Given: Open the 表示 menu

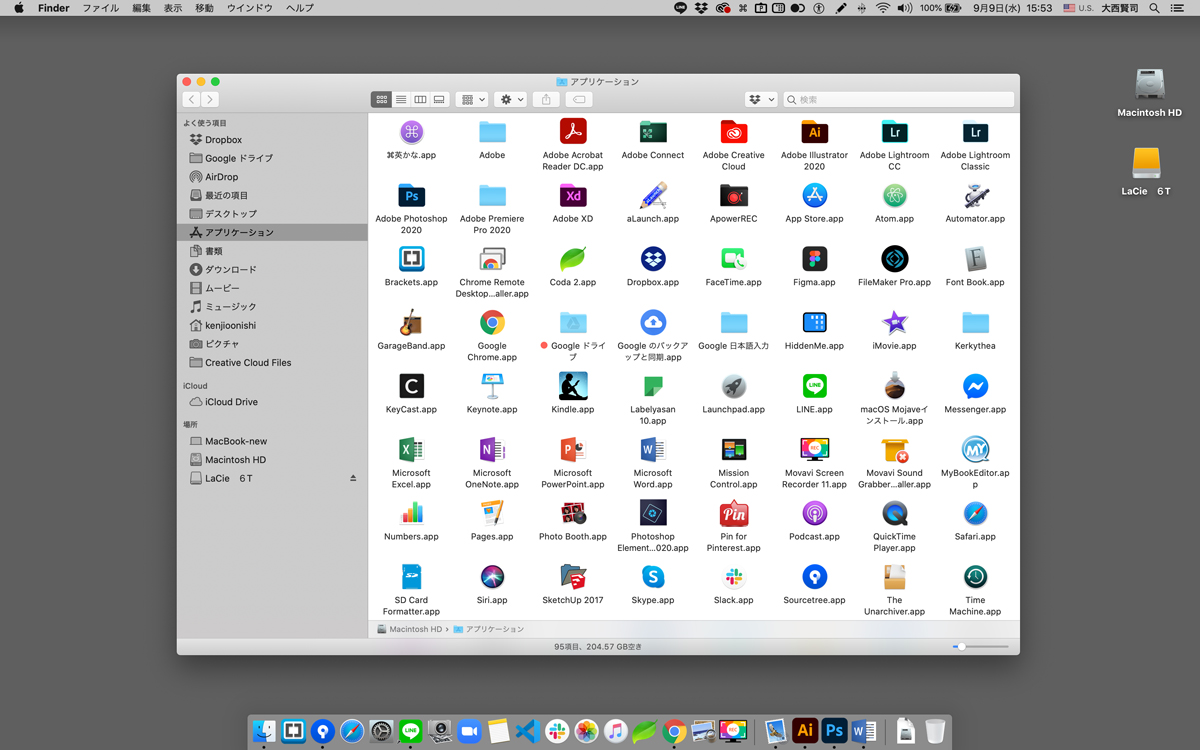Looking at the screenshot, I should point(173,8).
